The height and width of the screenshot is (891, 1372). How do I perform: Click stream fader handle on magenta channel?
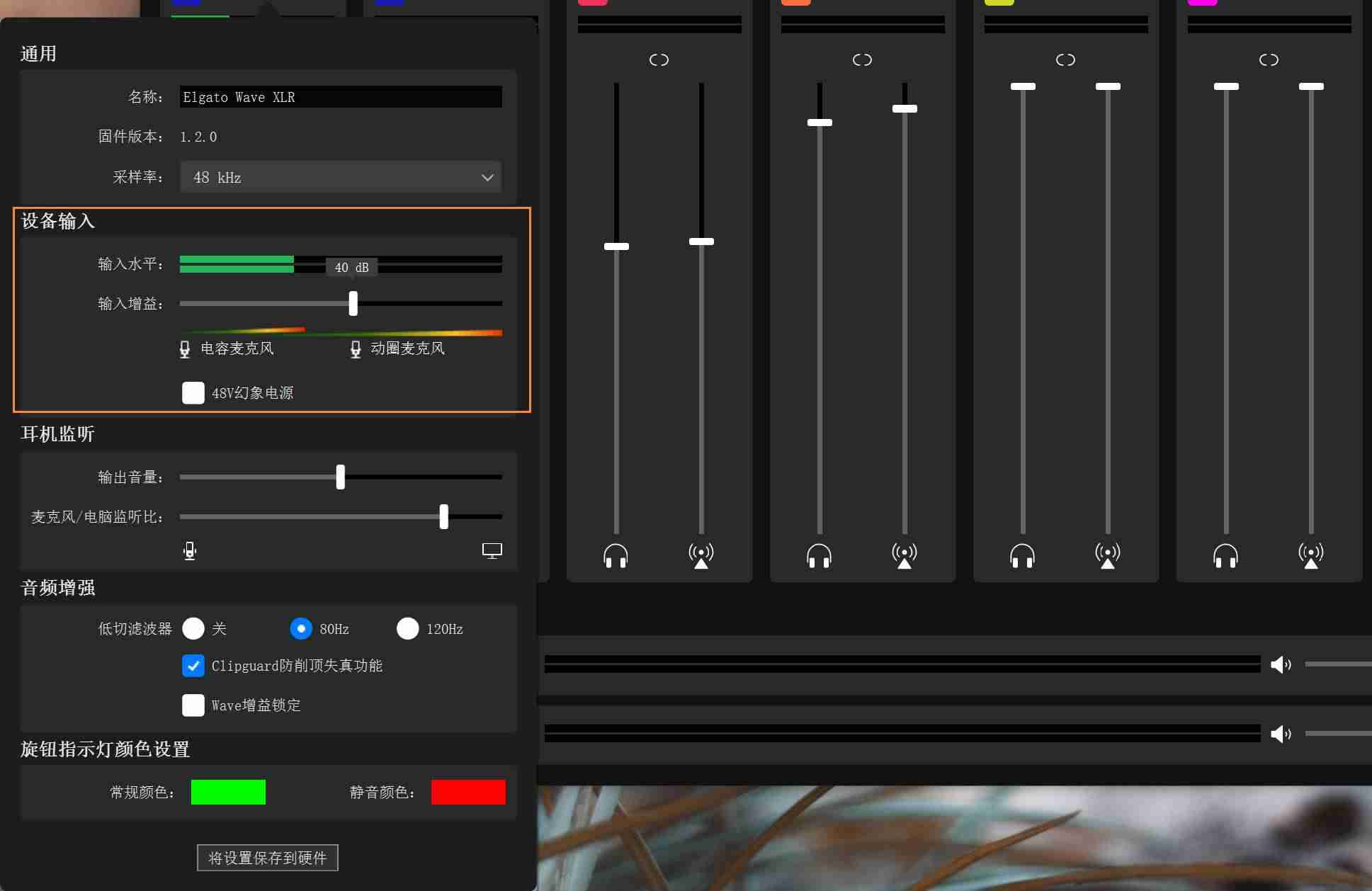coord(1311,86)
